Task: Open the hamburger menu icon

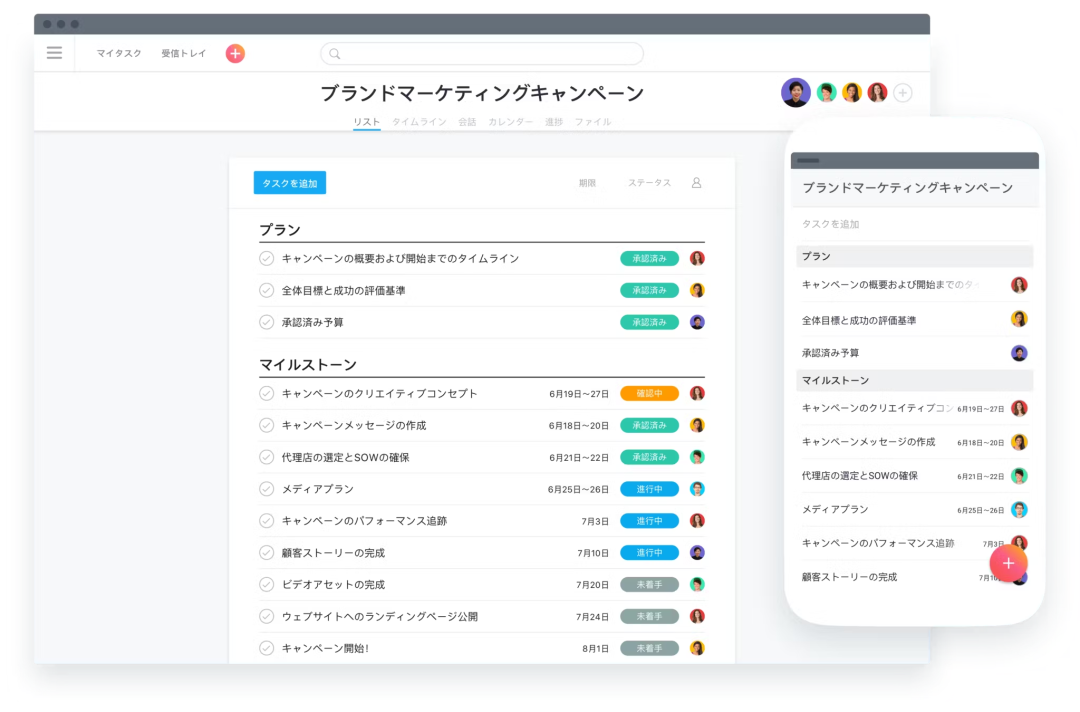Action: 54,53
